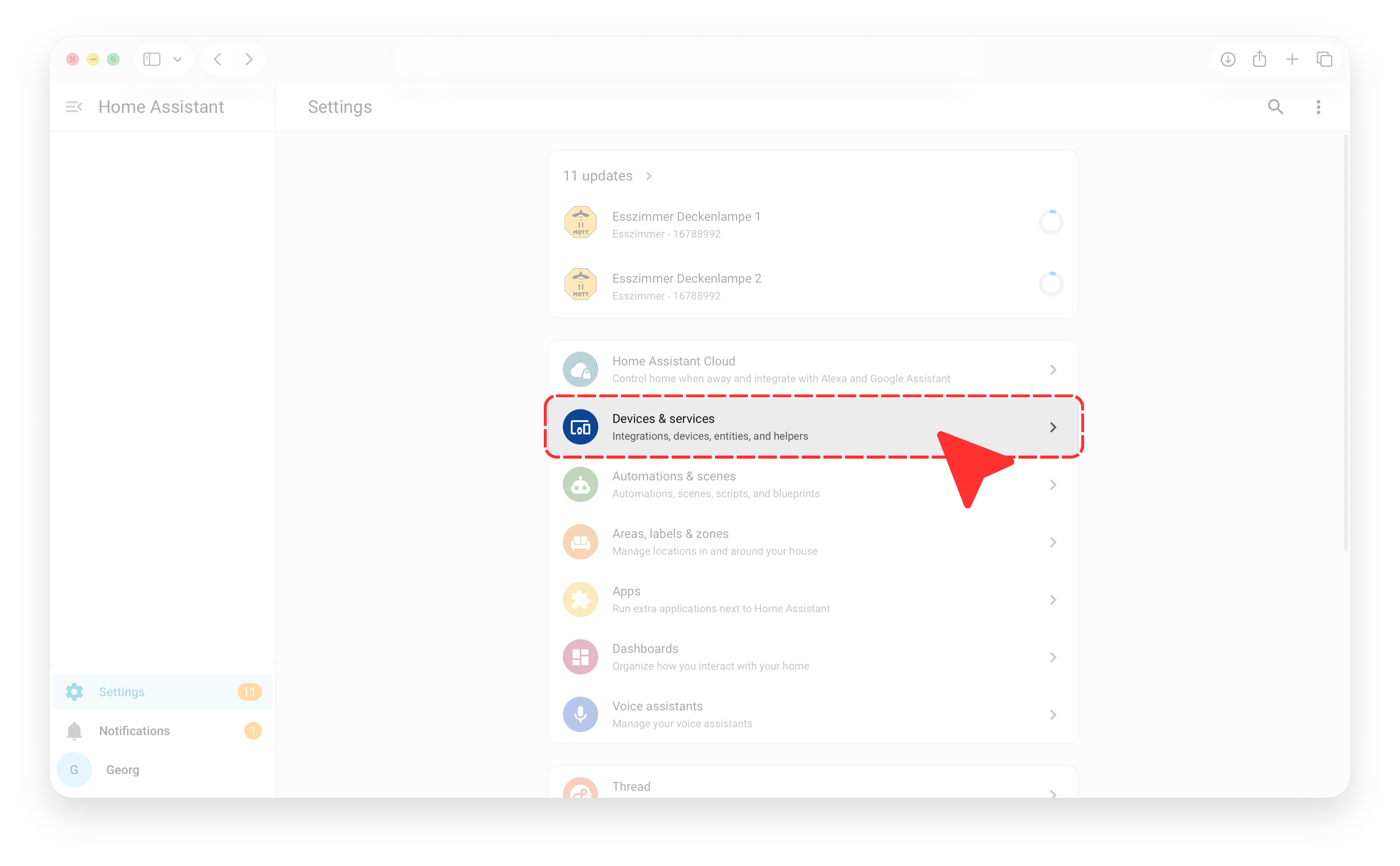
Task: Open a new browser tab with plus icon
Action: pyautogui.click(x=1292, y=59)
